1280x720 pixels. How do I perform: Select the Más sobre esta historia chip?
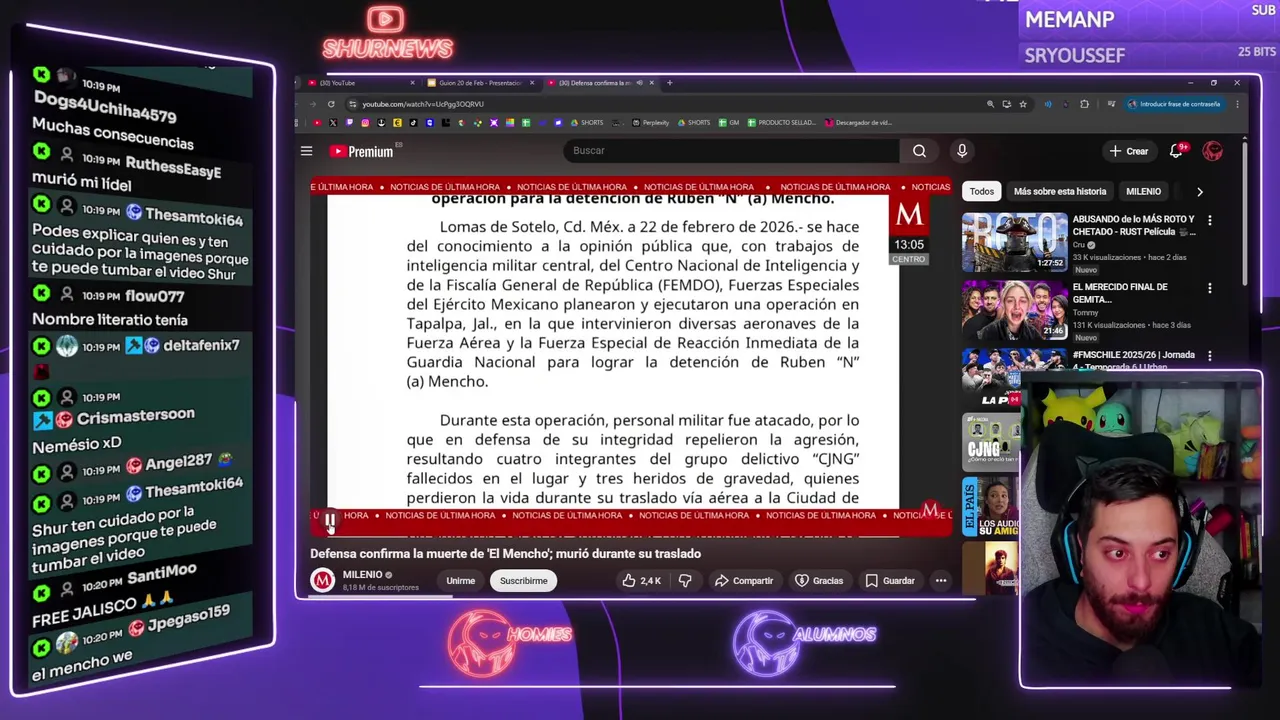1060,192
